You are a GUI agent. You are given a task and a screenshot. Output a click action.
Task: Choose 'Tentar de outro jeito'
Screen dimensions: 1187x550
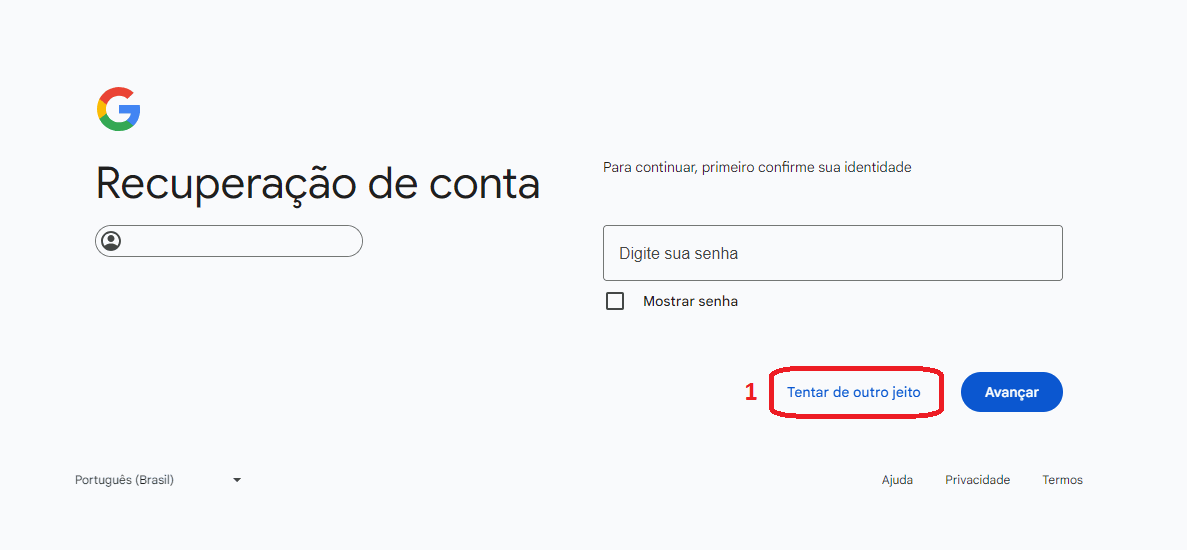click(853, 393)
